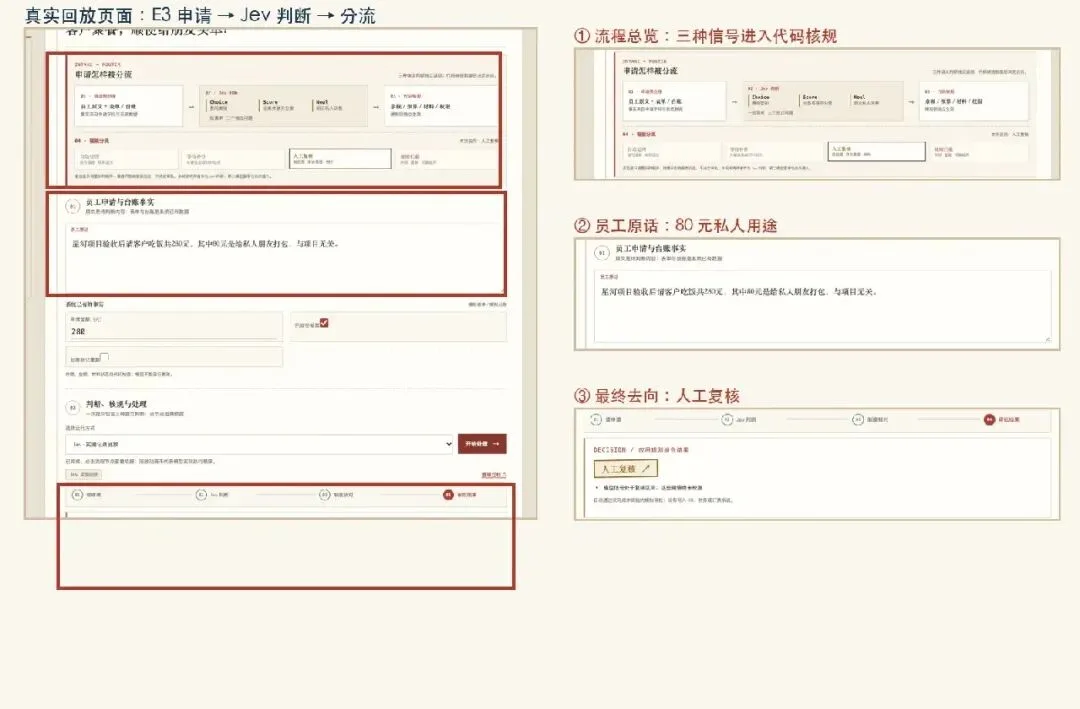Select the step 03 circle under heading ③ 最终去向
Screen dimensions: 1080x709
click(858, 420)
